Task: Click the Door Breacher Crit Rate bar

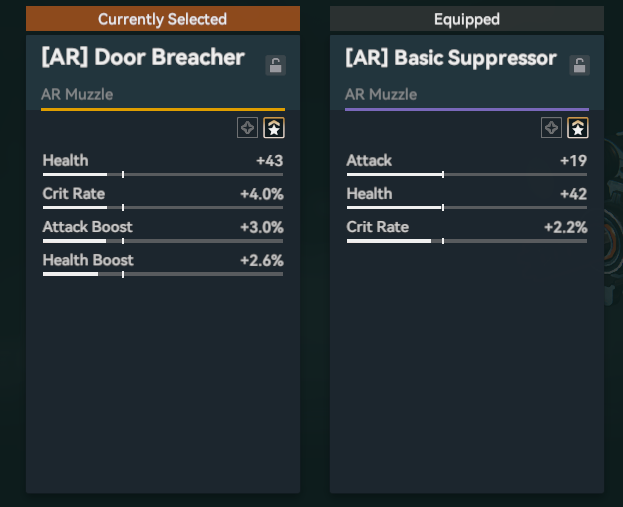Action: tap(163, 208)
